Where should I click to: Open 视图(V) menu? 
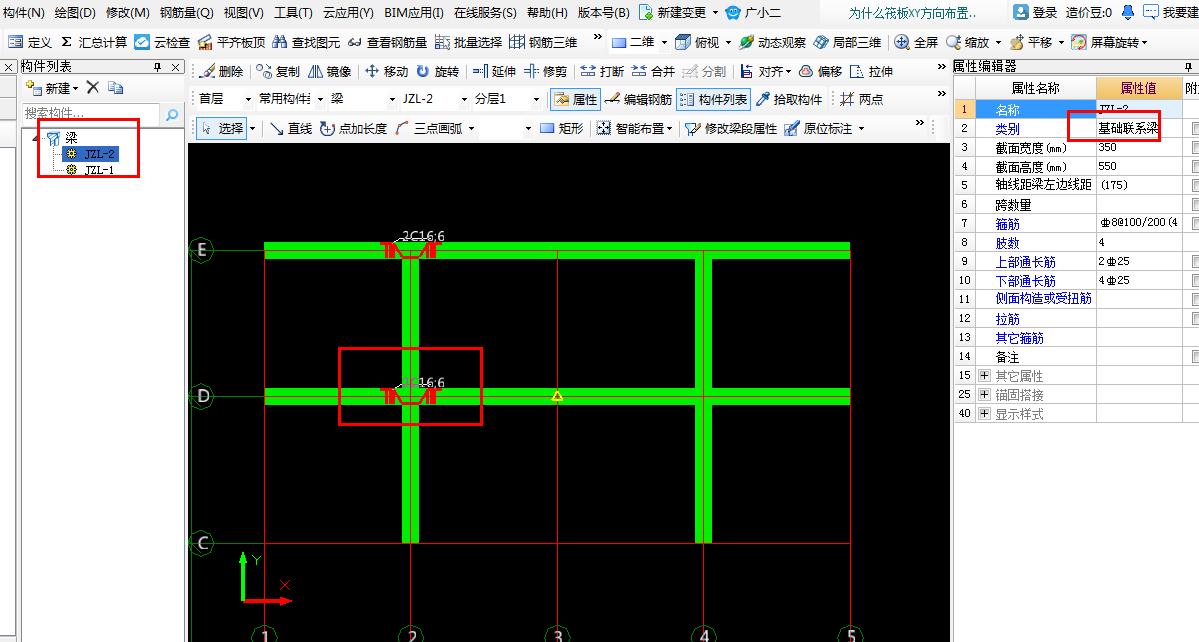(243, 13)
